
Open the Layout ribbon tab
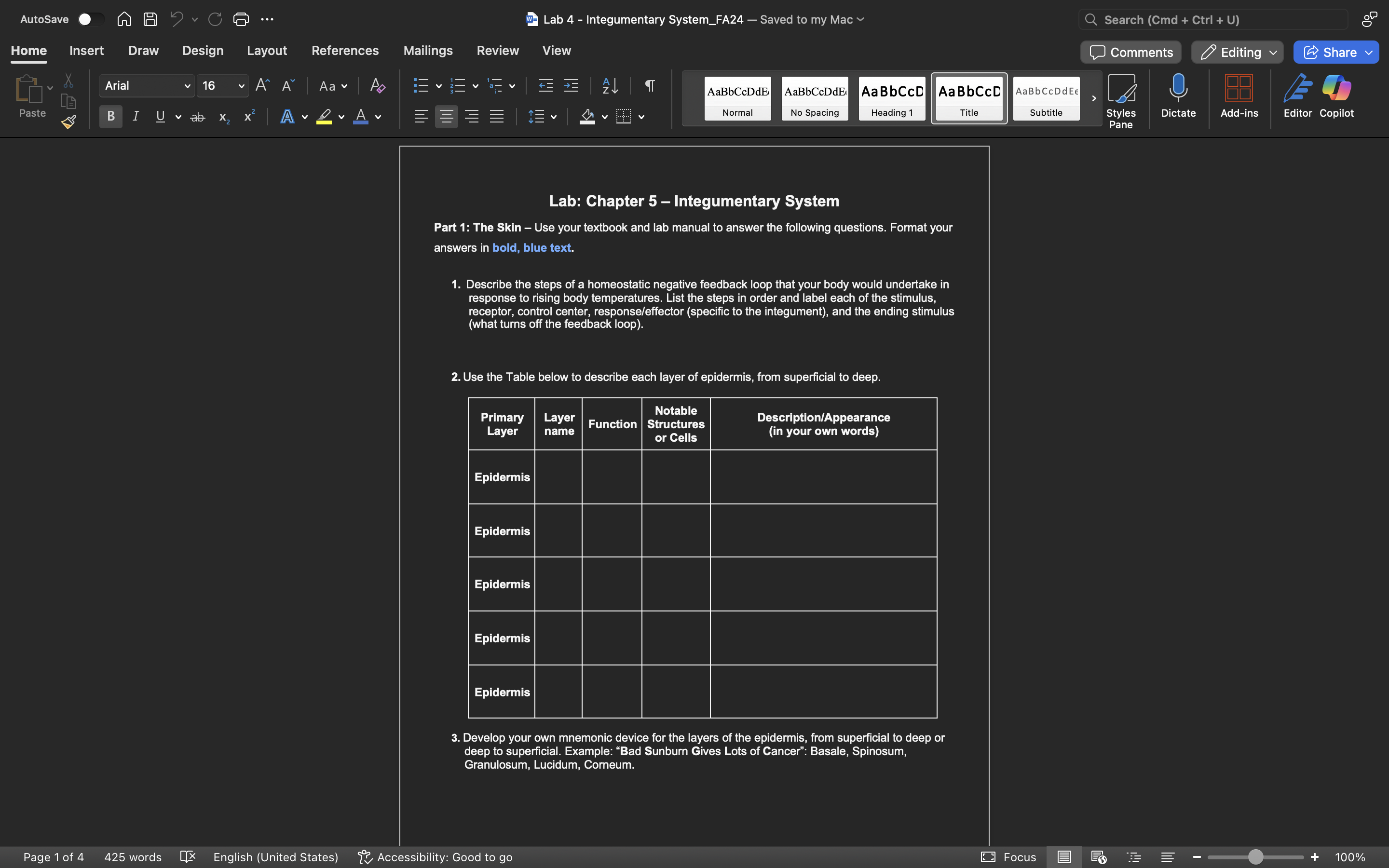tap(267, 51)
